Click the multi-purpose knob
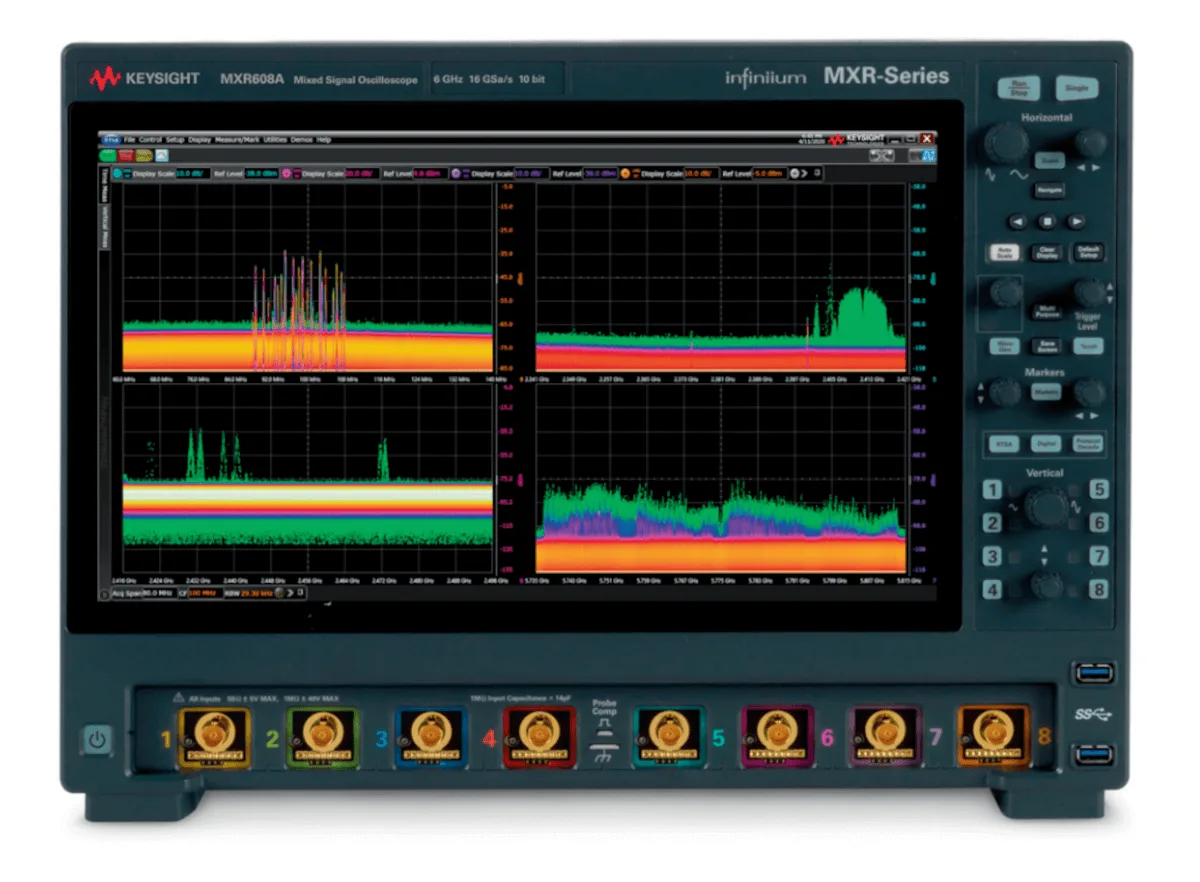 pos(1006,293)
